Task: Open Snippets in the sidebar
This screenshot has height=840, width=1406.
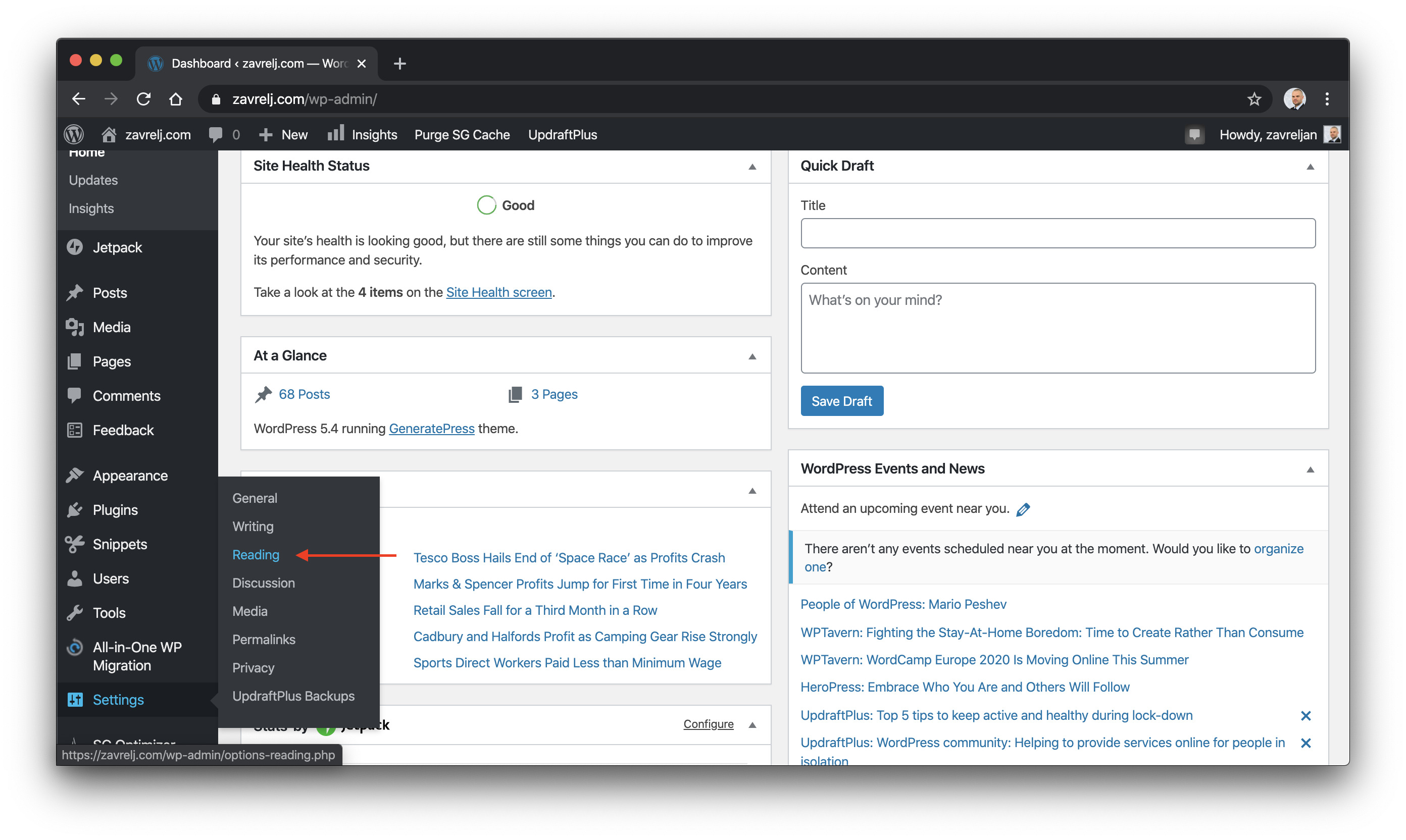Action: [120, 544]
